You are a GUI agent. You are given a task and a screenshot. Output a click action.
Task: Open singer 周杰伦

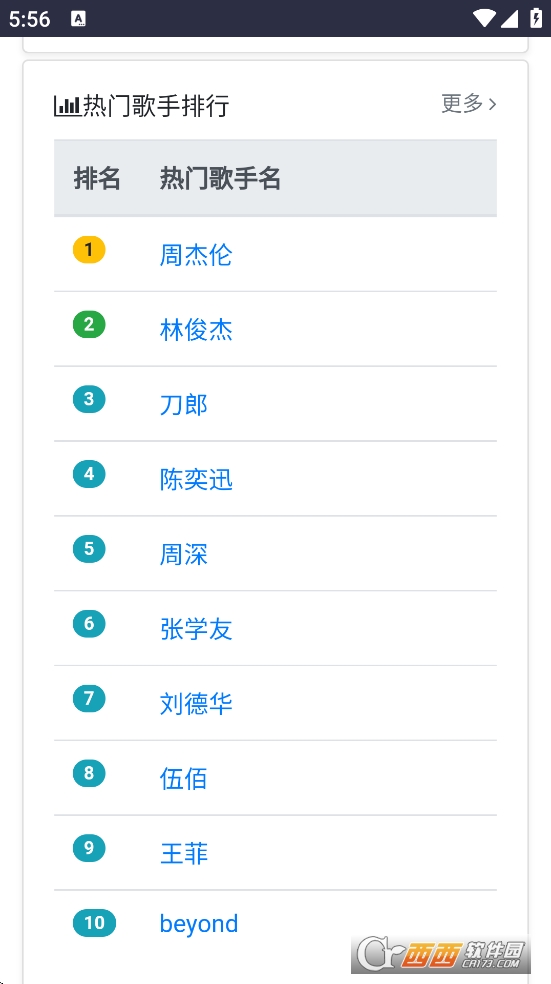tap(196, 255)
